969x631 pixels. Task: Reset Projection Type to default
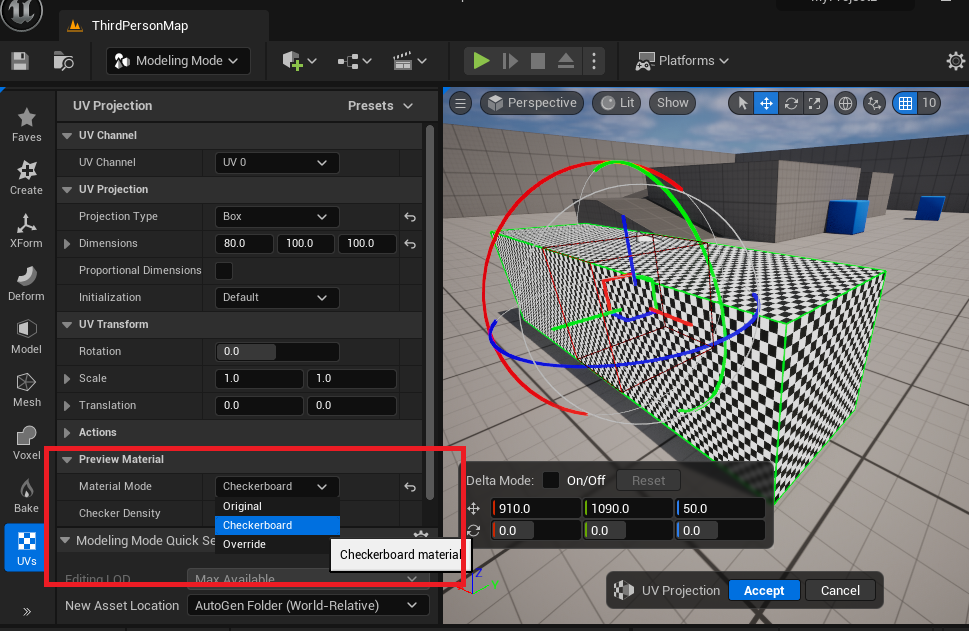[x=410, y=217]
